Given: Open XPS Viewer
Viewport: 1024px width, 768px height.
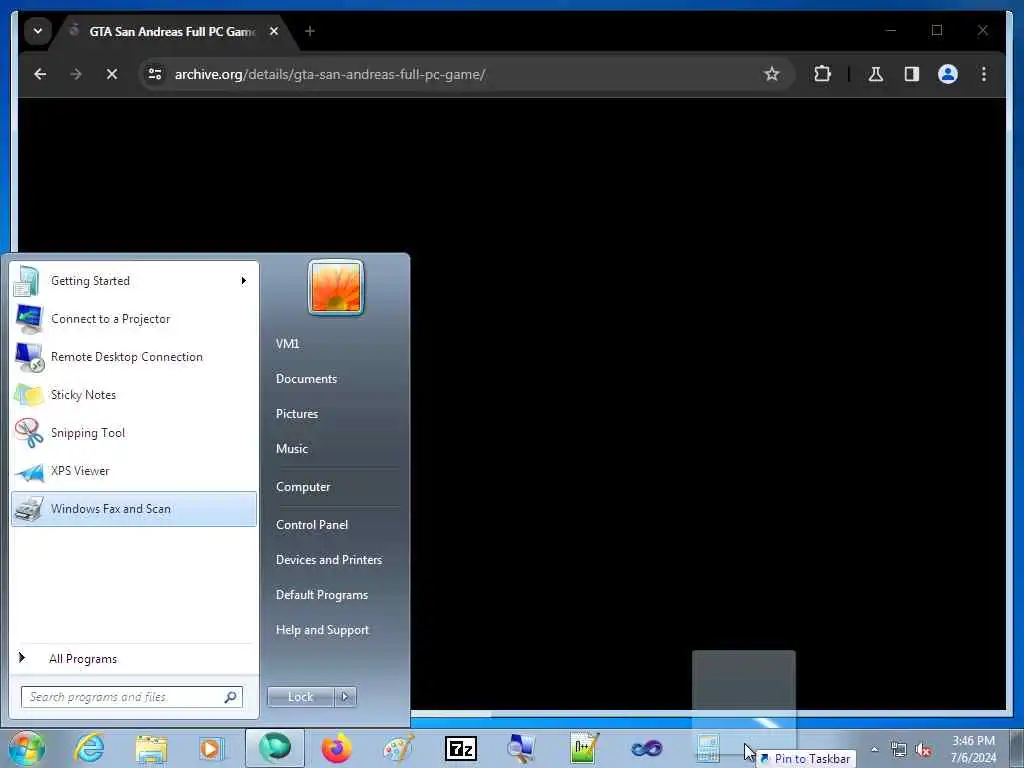Looking at the screenshot, I should click(134, 471).
